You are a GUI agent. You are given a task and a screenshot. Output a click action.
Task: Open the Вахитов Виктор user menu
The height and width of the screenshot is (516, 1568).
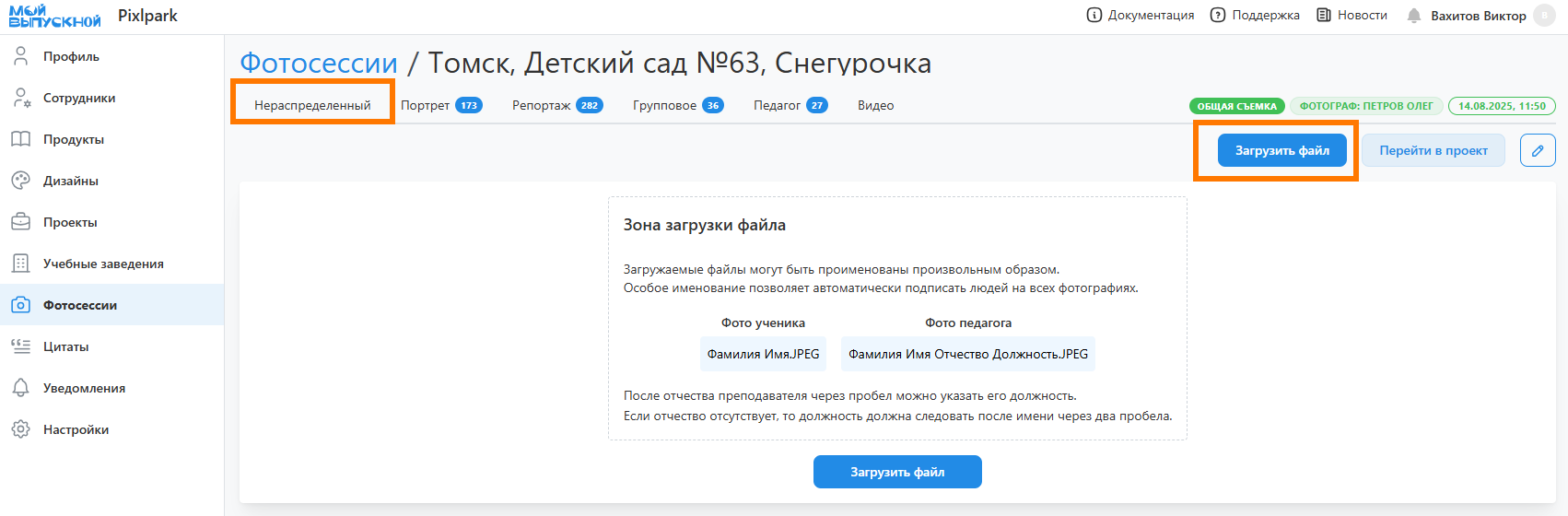[1478, 16]
